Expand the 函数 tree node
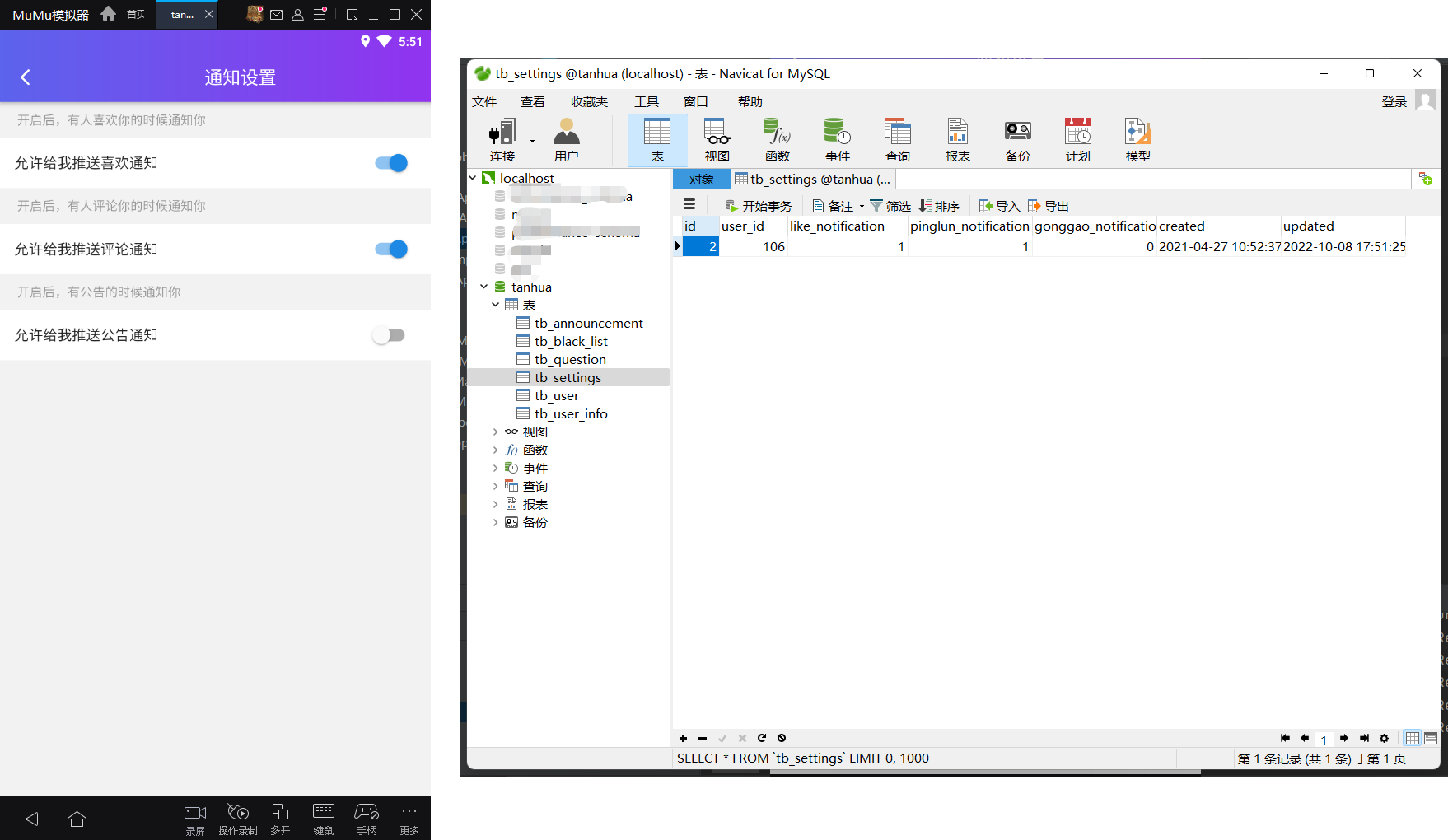 (x=495, y=450)
